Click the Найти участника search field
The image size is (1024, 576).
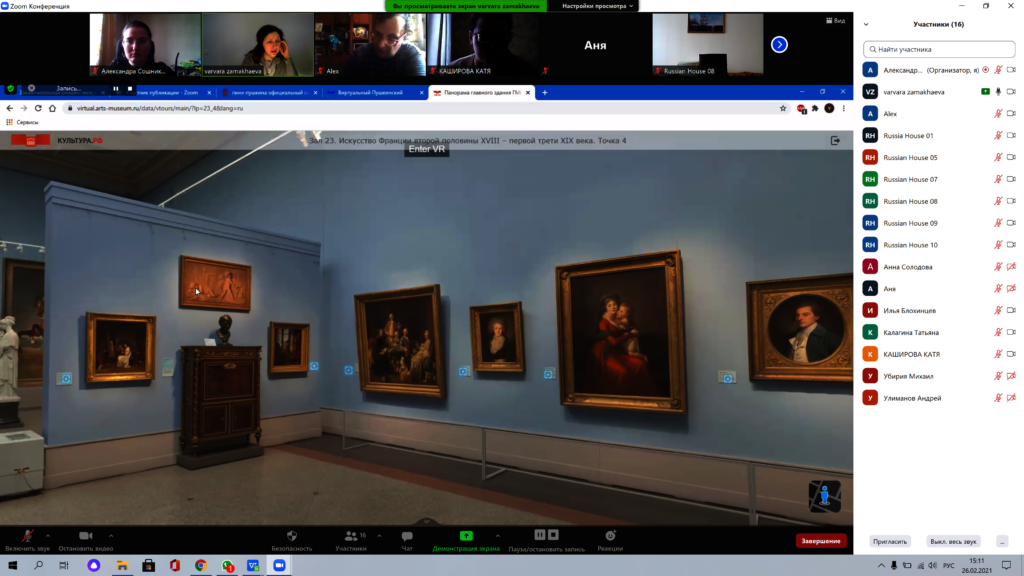click(939, 49)
